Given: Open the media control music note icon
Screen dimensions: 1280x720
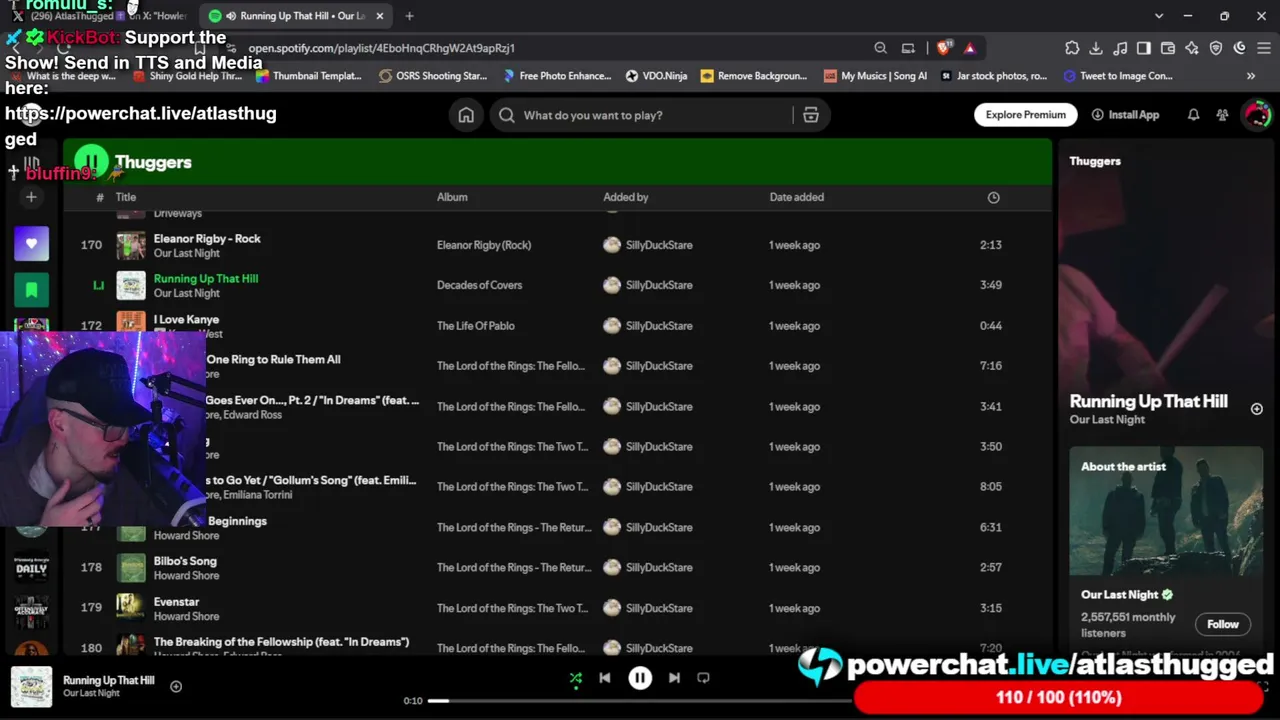Looking at the screenshot, I should tap(1120, 48).
